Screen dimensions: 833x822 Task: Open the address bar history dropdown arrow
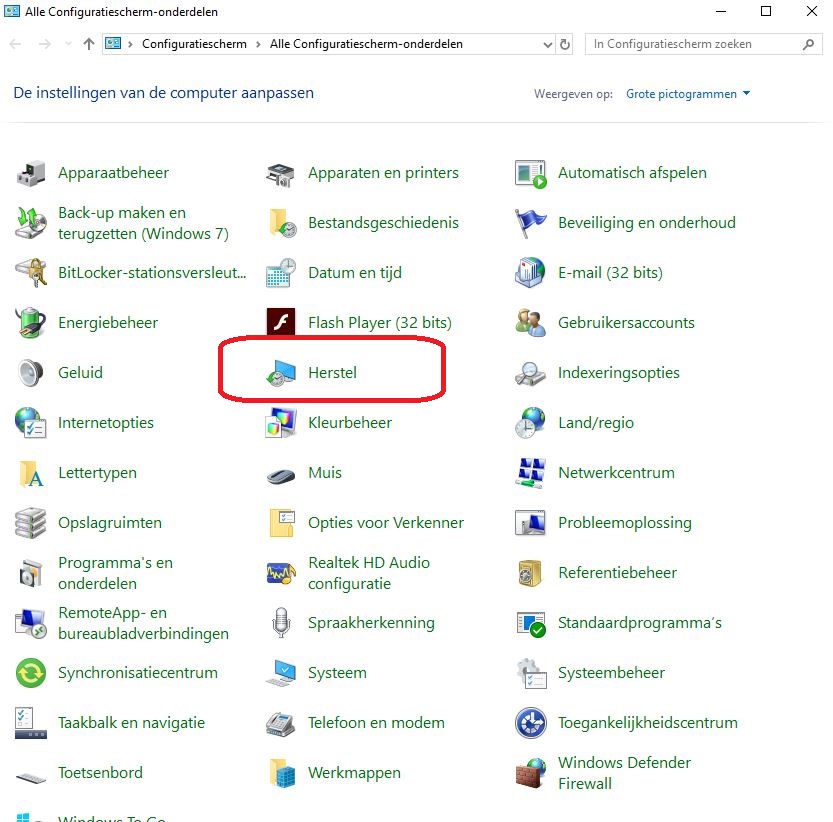tap(547, 45)
